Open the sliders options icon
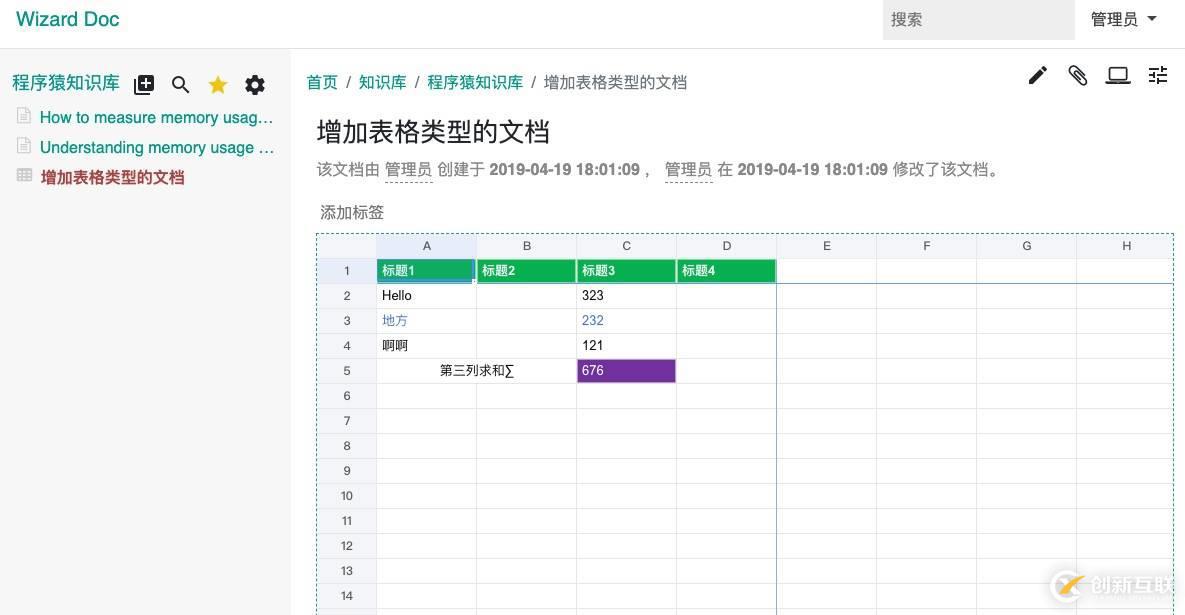Image resolution: width=1185 pixels, height=615 pixels. coord(1158,75)
